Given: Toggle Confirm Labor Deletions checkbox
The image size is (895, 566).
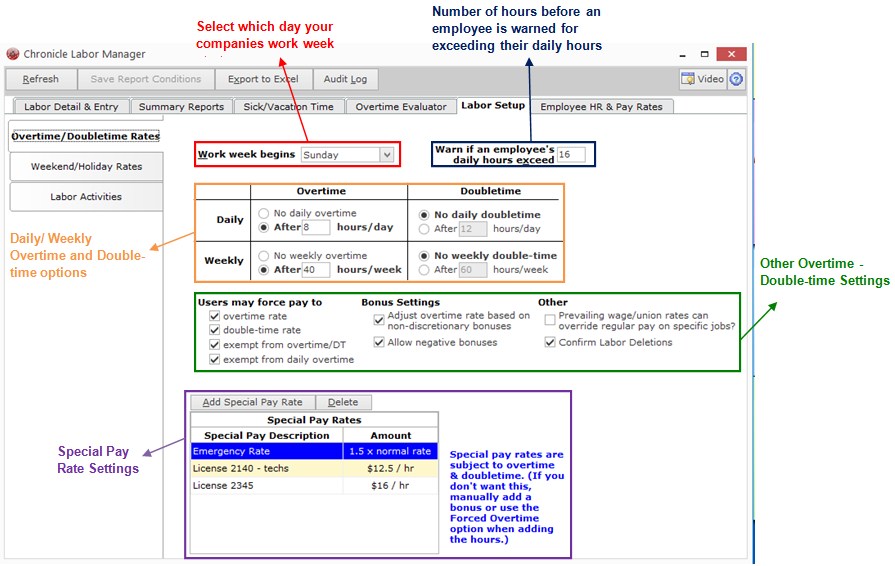Looking at the screenshot, I should coord(550,342).
